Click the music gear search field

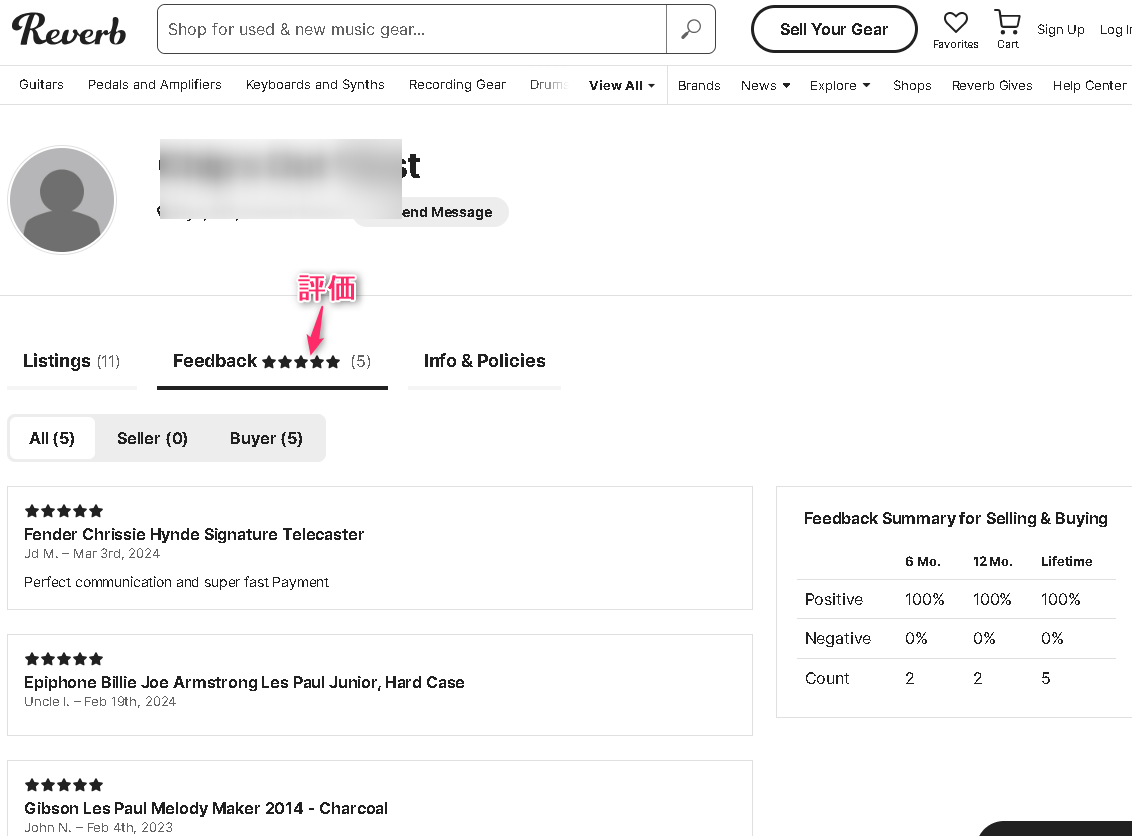(x=411, y=29)
